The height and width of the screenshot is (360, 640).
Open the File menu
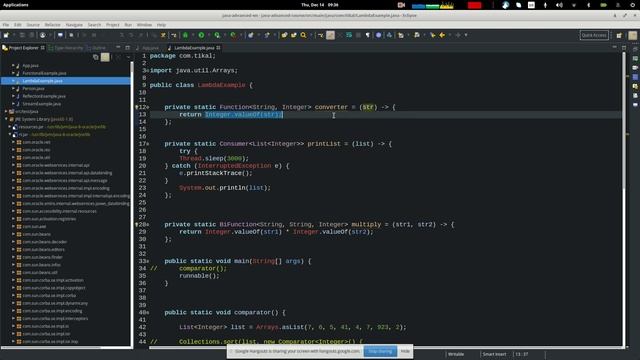[6, 25]
